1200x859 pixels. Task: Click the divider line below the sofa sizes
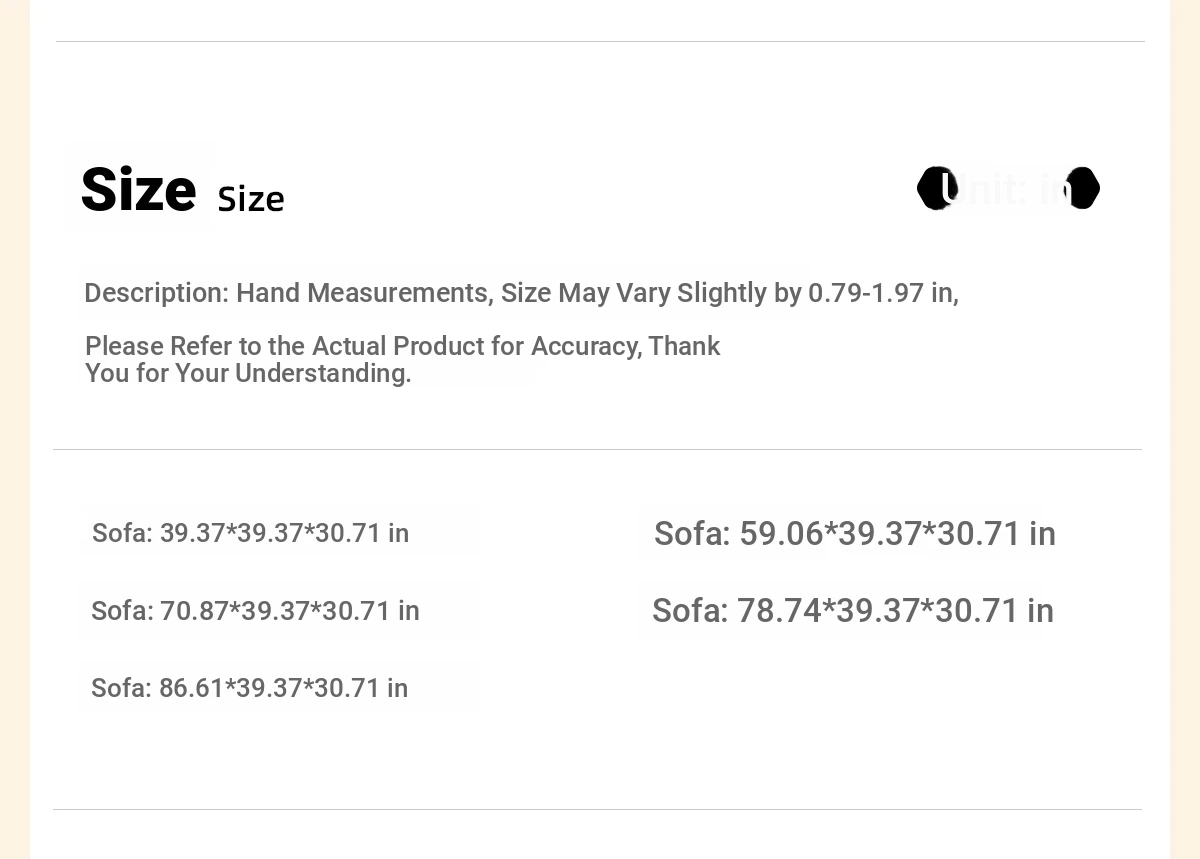[597, 809]
